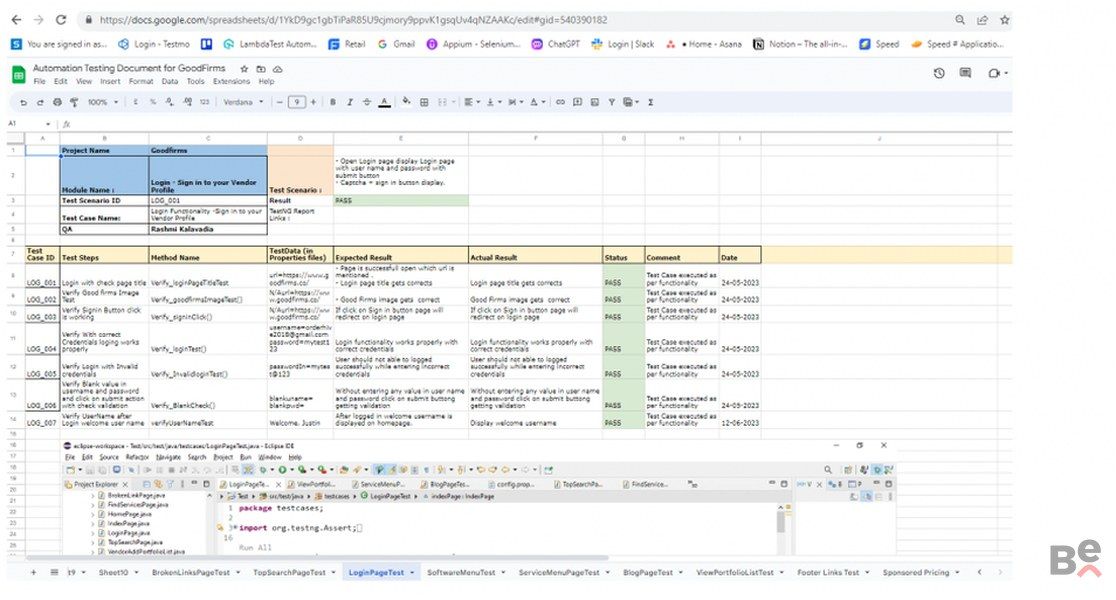This screenshot has height=600, width=1116.
Task: Open the fill color picker
Action: click(406, 102)
